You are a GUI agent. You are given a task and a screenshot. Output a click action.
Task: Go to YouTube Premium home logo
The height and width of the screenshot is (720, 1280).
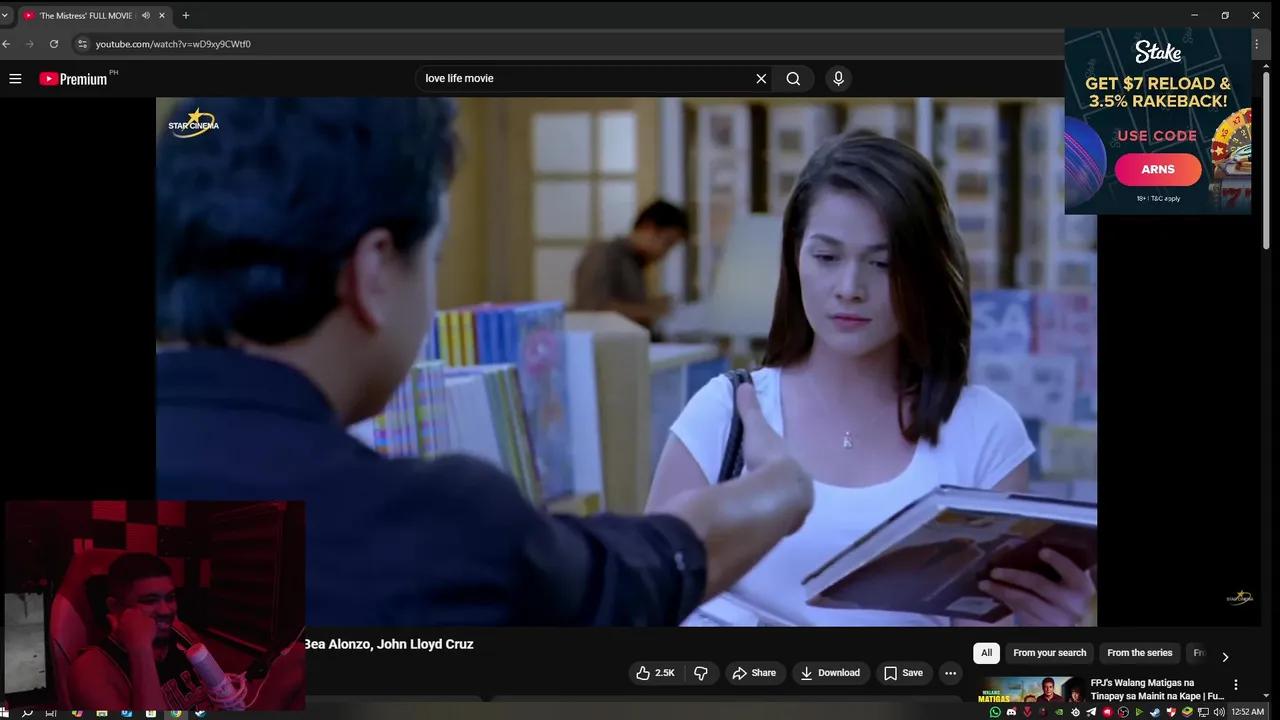coord(73,78)
